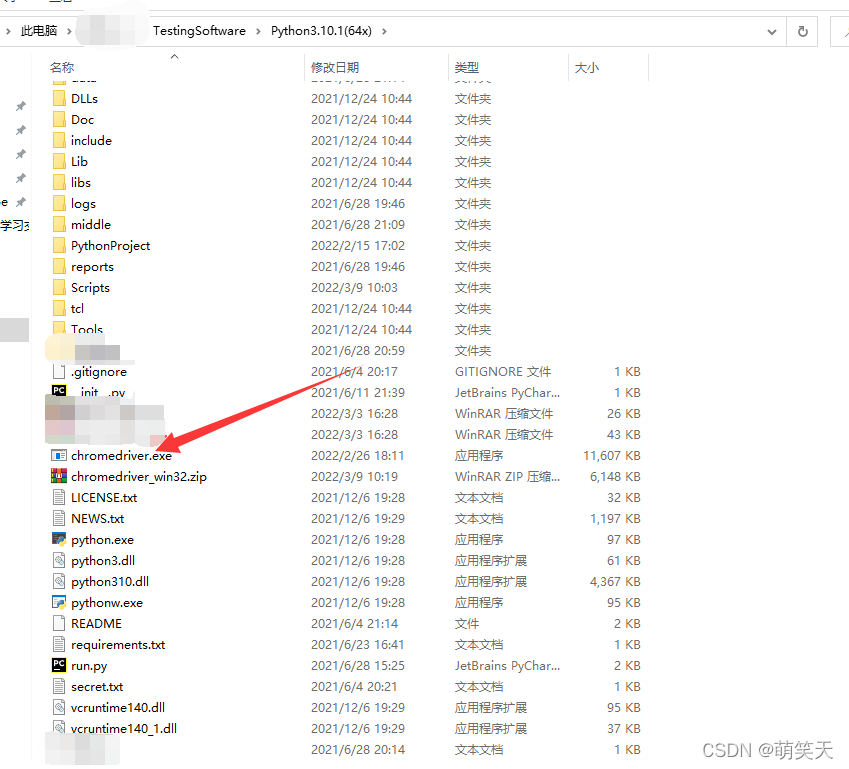Viewport: 849px width, 769px height.
Task: Go to TestingSoftware in the address bar
Action: (199, 31)
